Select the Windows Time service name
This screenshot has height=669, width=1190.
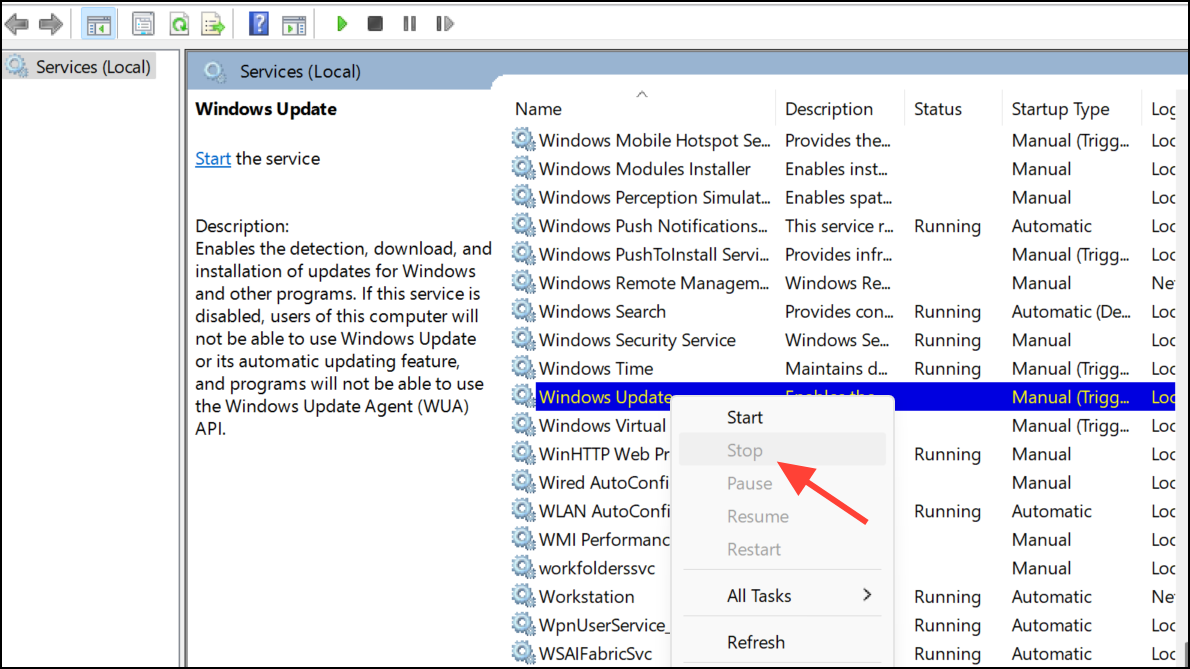(x=596, y=369)
